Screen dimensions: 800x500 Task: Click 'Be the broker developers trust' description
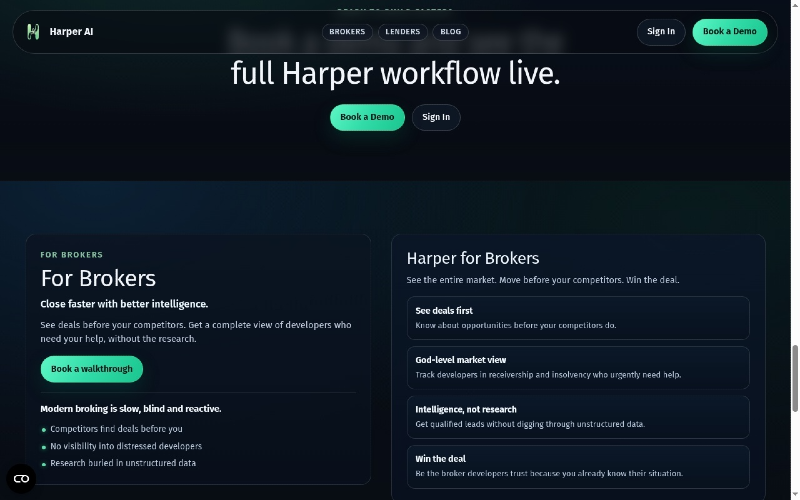[x=549, y=473]
